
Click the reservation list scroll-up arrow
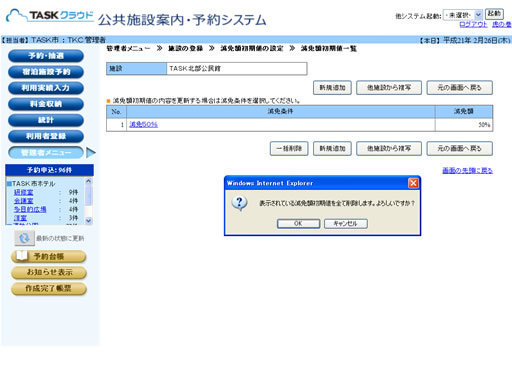click(x=88, y=181)
